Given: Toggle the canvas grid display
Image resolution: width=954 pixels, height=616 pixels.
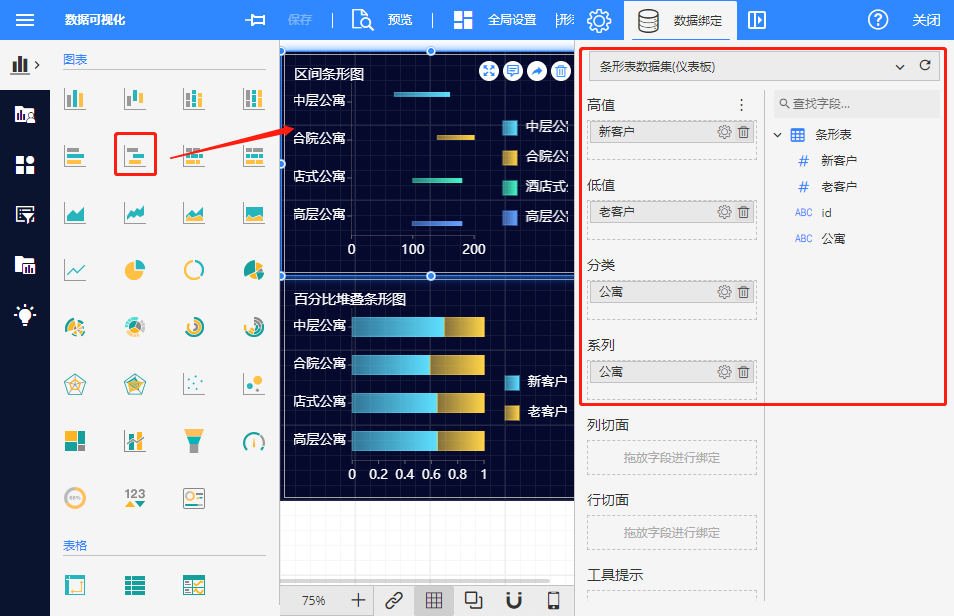Looking at the screenshot, I should click(433, 600).
